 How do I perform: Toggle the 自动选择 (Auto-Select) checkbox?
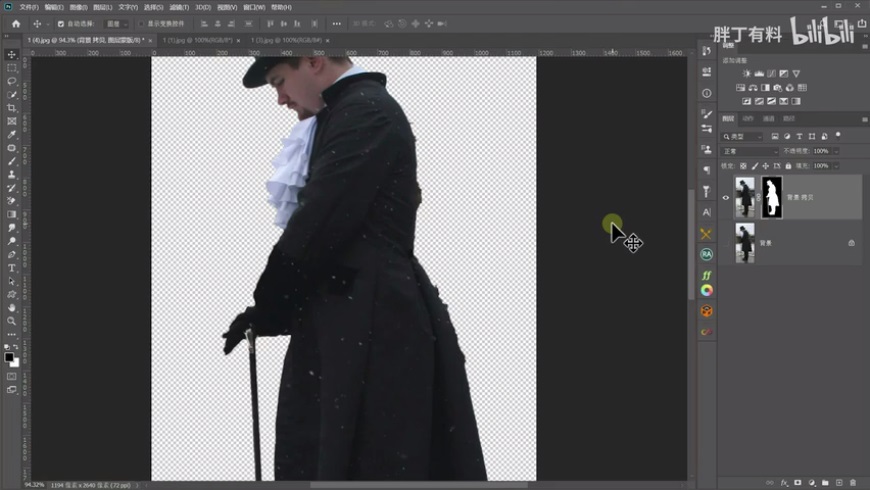[x=61, y=23]
